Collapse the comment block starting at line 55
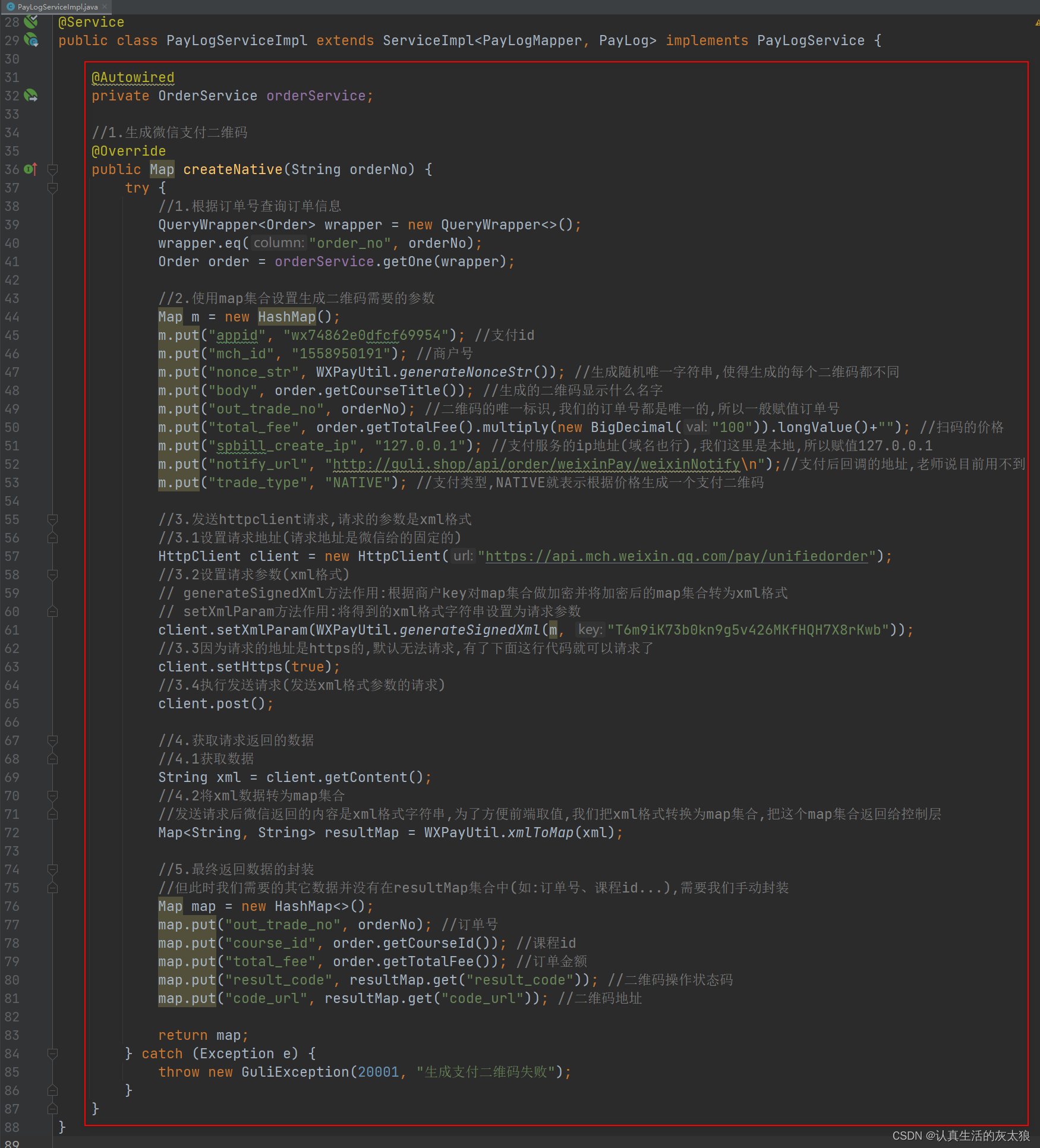This screenshot has height=1148, width=1040. coord(52,519)
